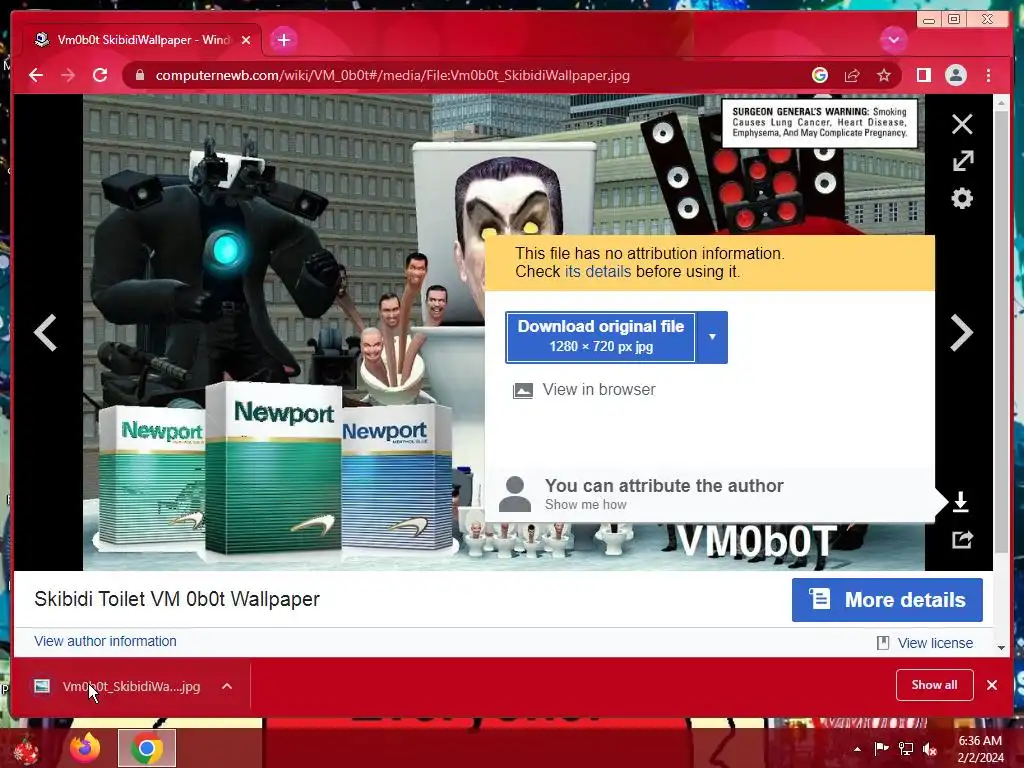Viewport: 1024px width, 768px height.
Task: Click 'Show me how' attribution text
Action: (x=586, y=505)
